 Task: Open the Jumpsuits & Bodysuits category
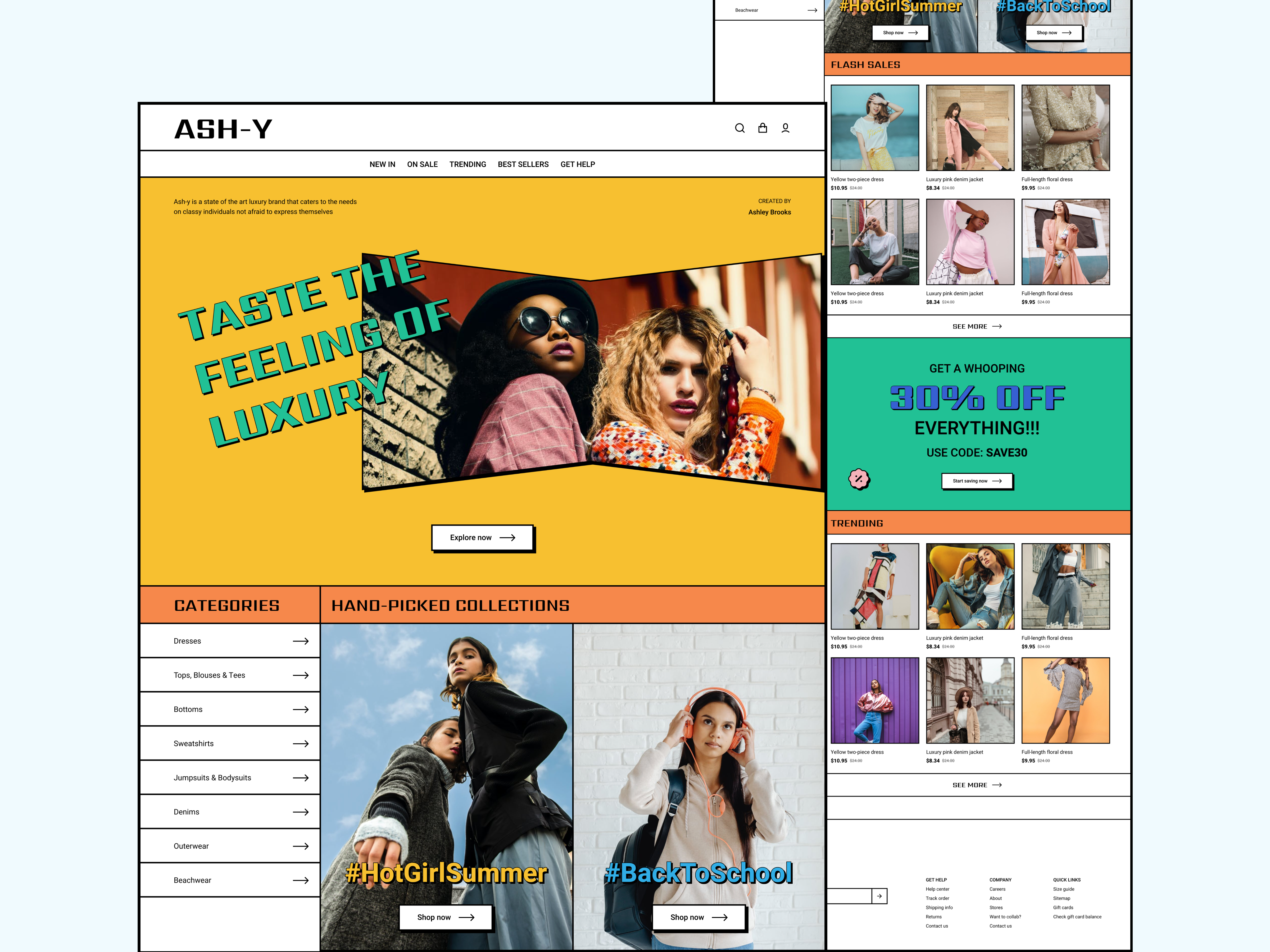[x=212, y=777]
